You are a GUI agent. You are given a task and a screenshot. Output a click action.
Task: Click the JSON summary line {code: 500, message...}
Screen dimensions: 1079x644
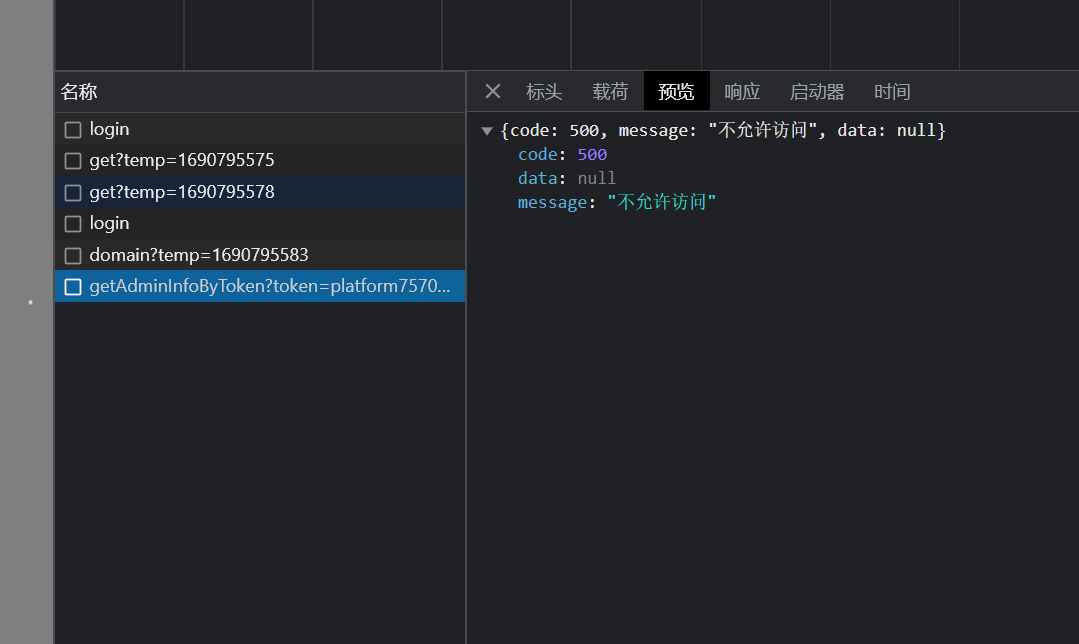click(723, 131)
